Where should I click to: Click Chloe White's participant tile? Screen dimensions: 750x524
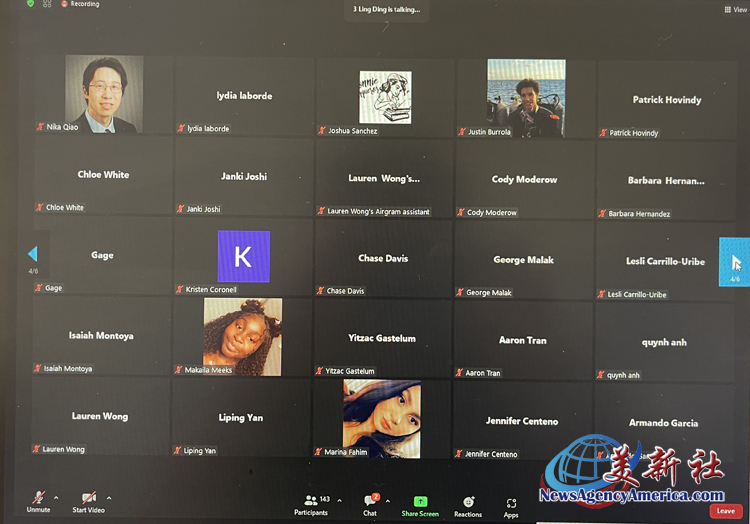click(103, 175)
